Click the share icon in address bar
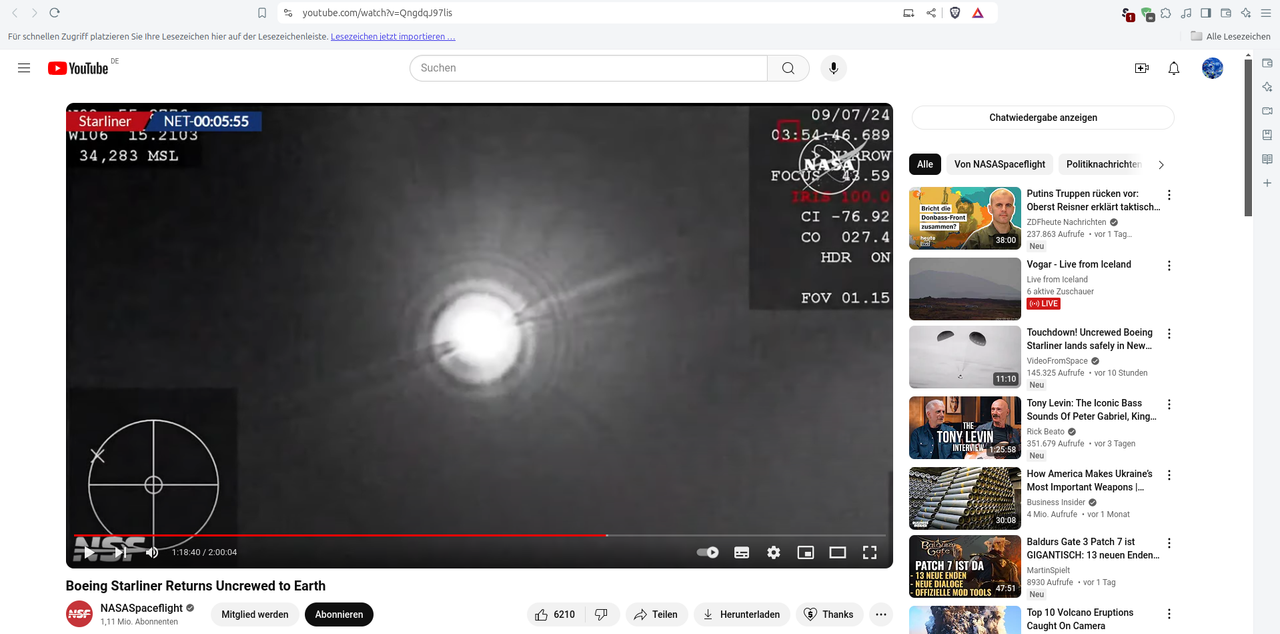 [931, 13]
